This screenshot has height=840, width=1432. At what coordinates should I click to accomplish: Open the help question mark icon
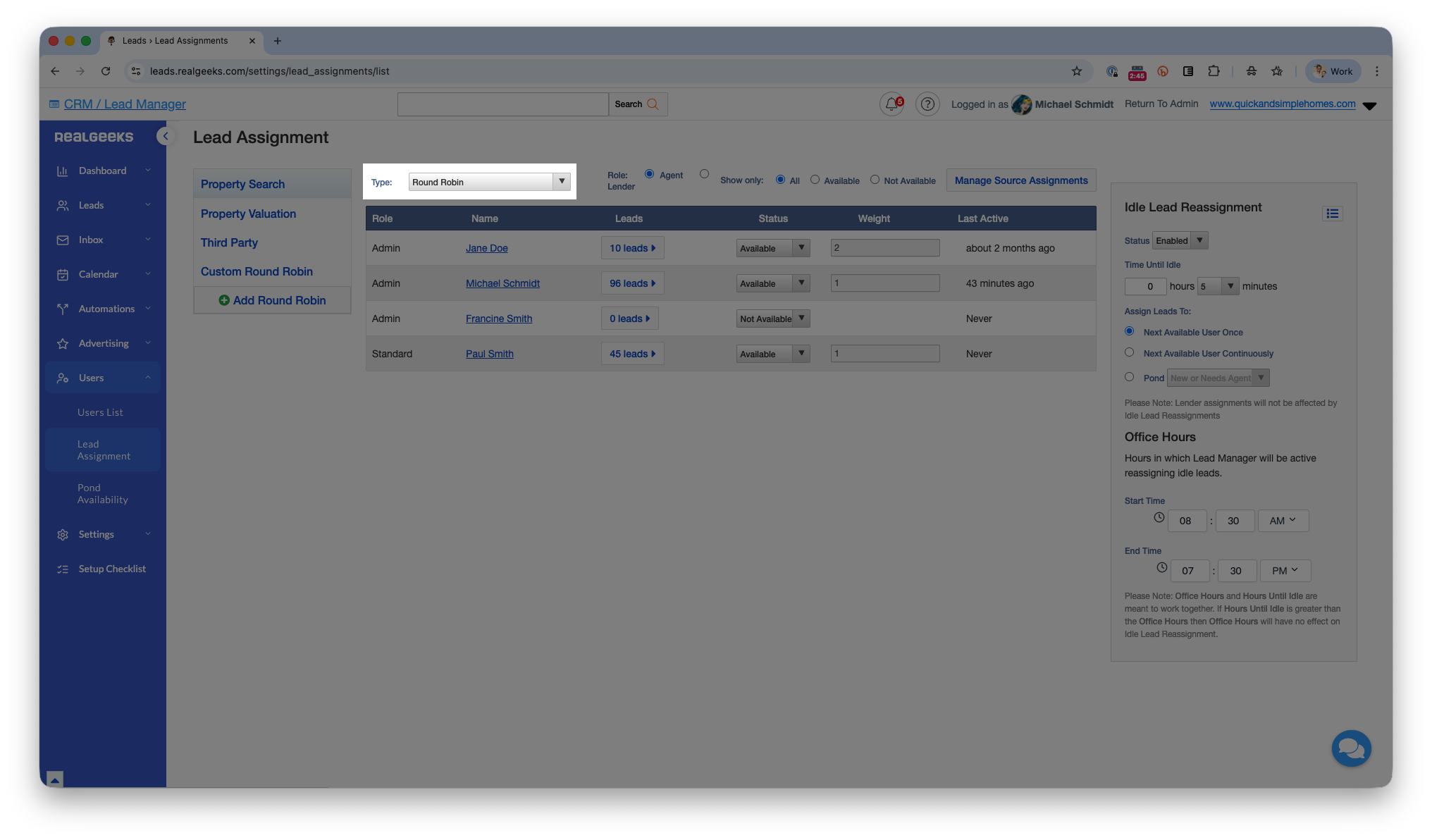tap(927, 104)
